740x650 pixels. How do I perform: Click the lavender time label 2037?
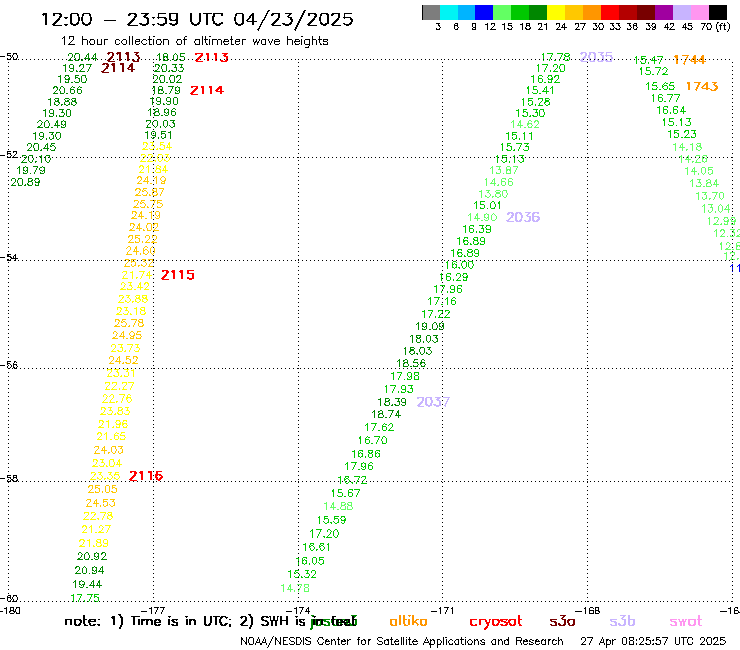(x=433, y=402)
